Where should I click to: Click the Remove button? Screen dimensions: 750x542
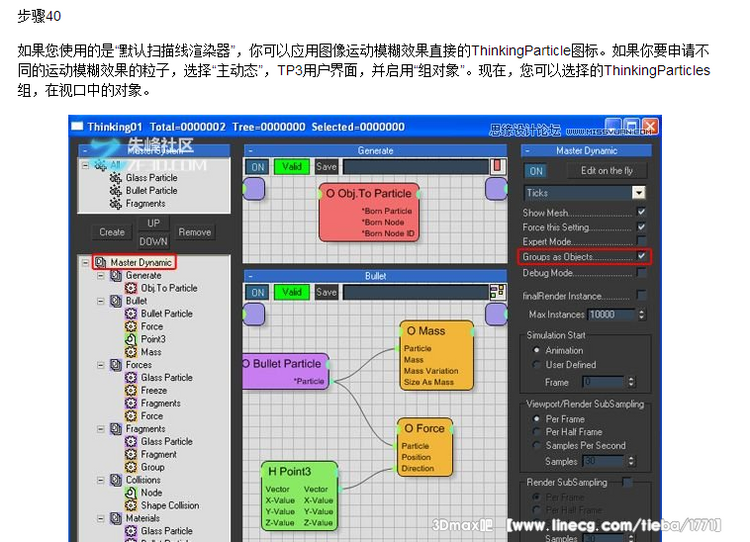[194, 232]
